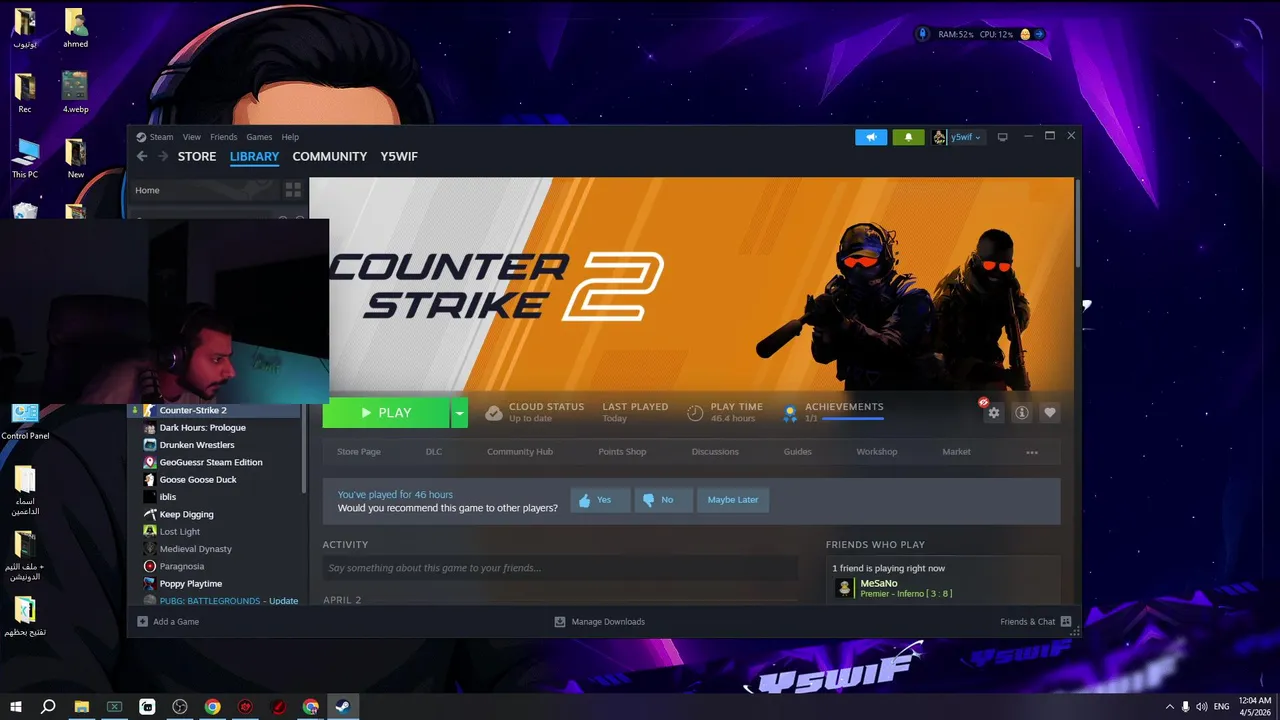The image size is (1280, 720).
Task: Open the Rec desktop folder
Action: pyautogui.click(x=25, y=93)
